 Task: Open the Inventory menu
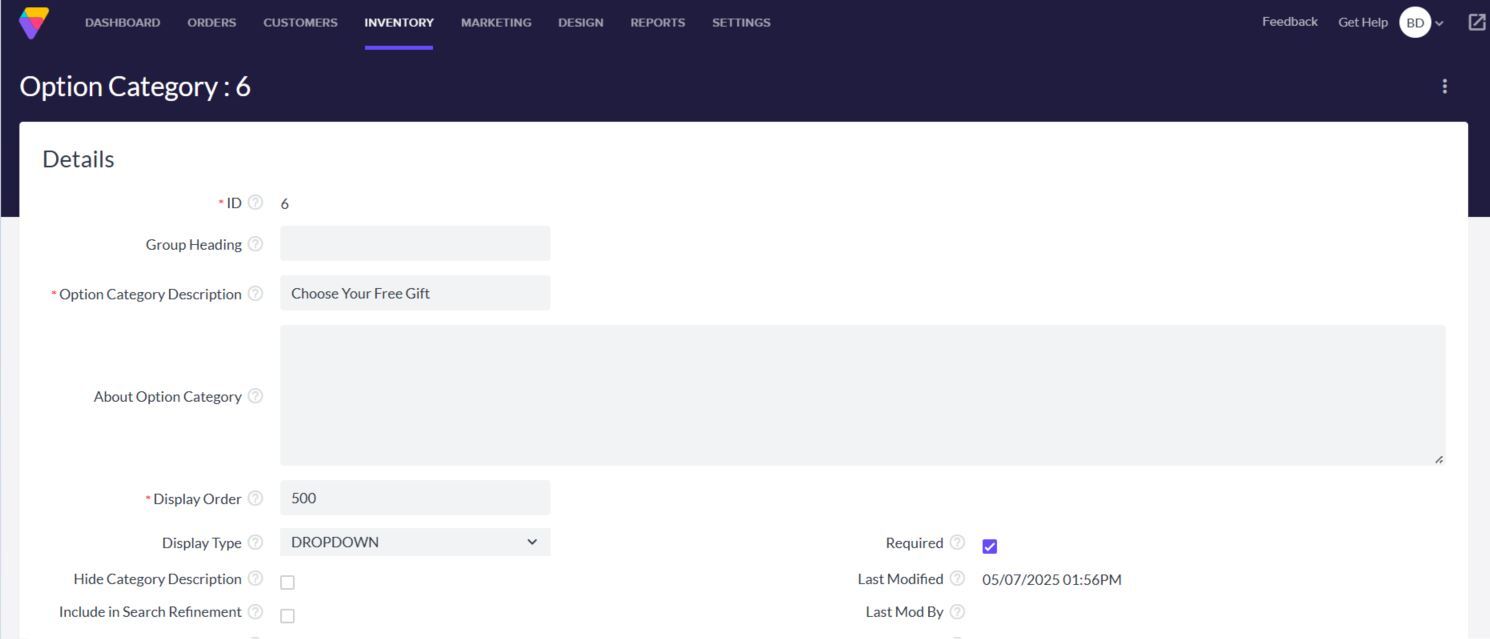click(398, 22)
